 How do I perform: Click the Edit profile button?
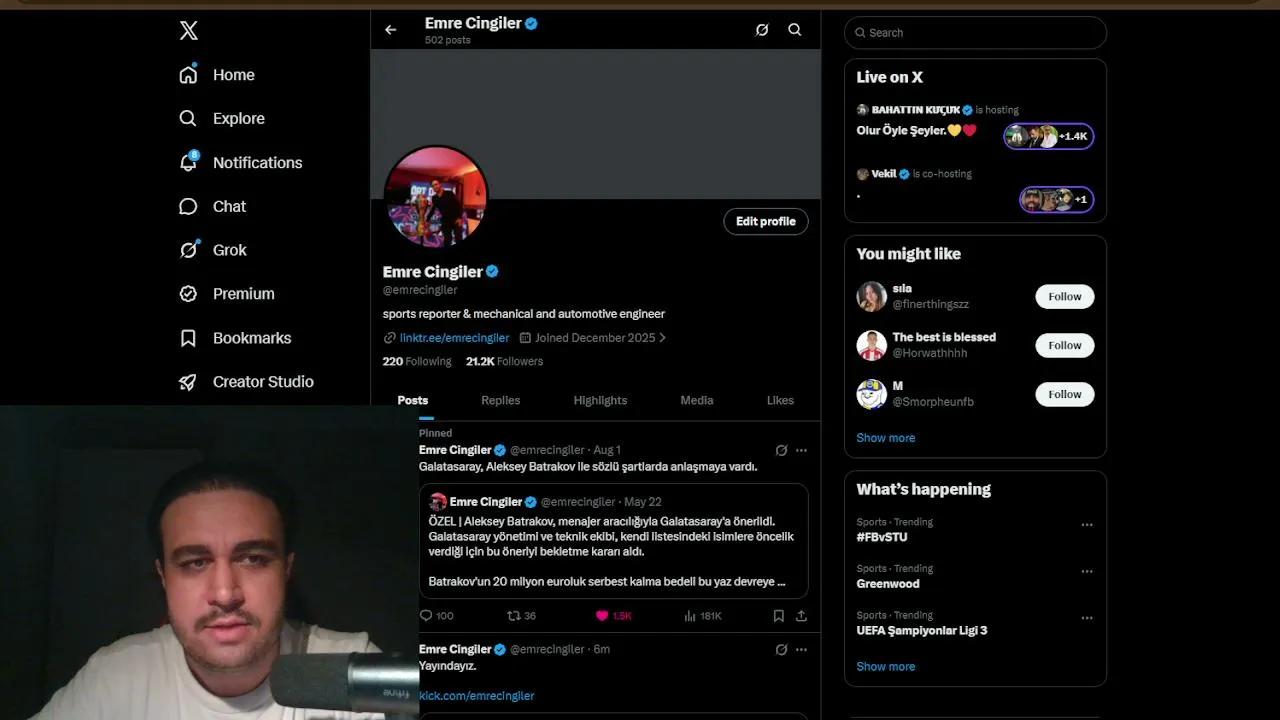click(x=766, y=222)
